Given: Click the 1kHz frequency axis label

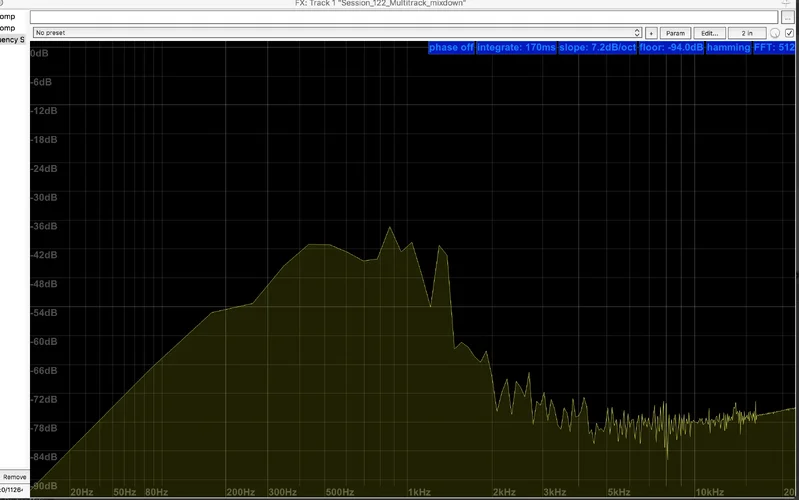Looking at the screenshot, I should click(419, 492).
